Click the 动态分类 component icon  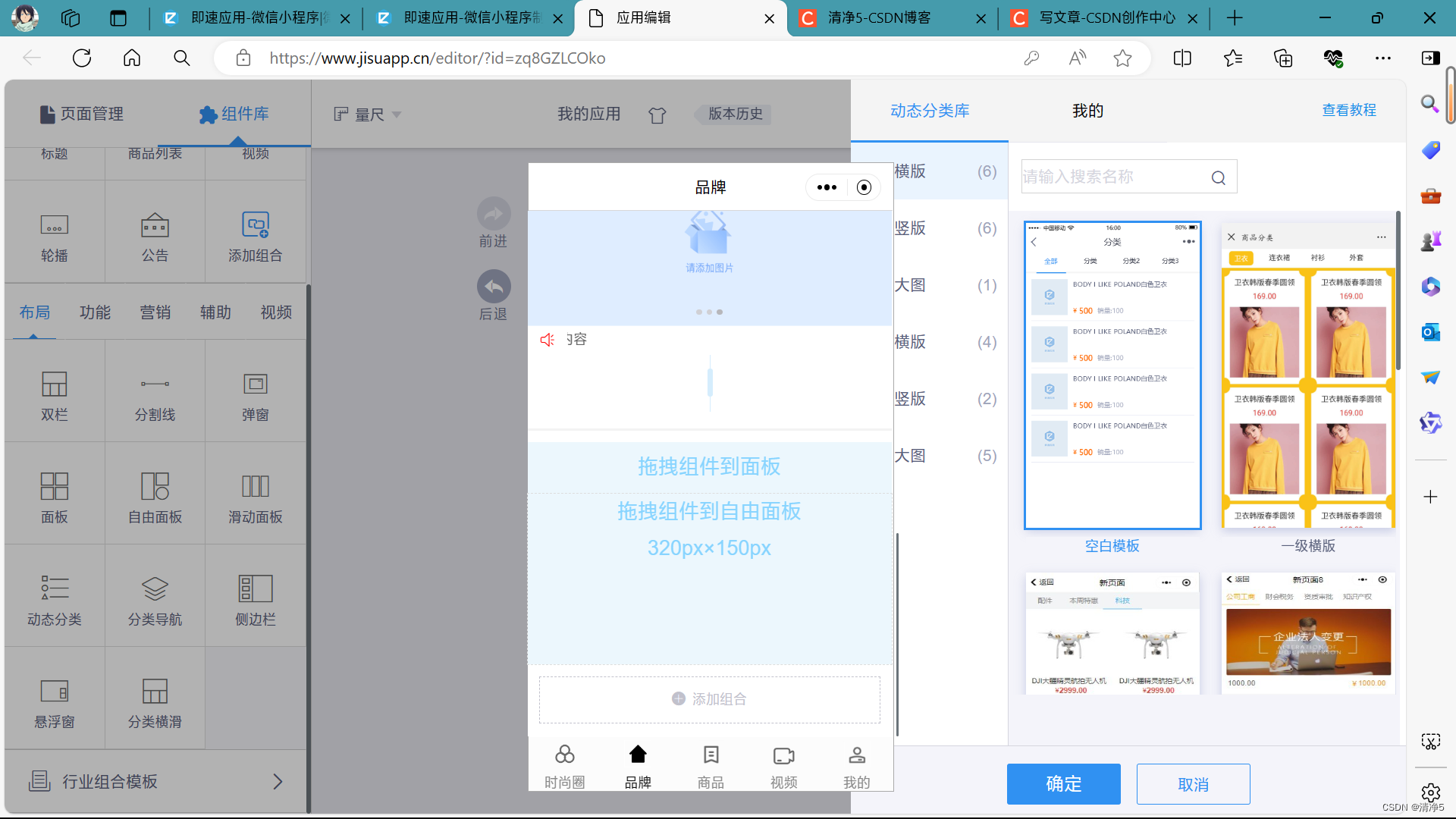tap(54, 588)
